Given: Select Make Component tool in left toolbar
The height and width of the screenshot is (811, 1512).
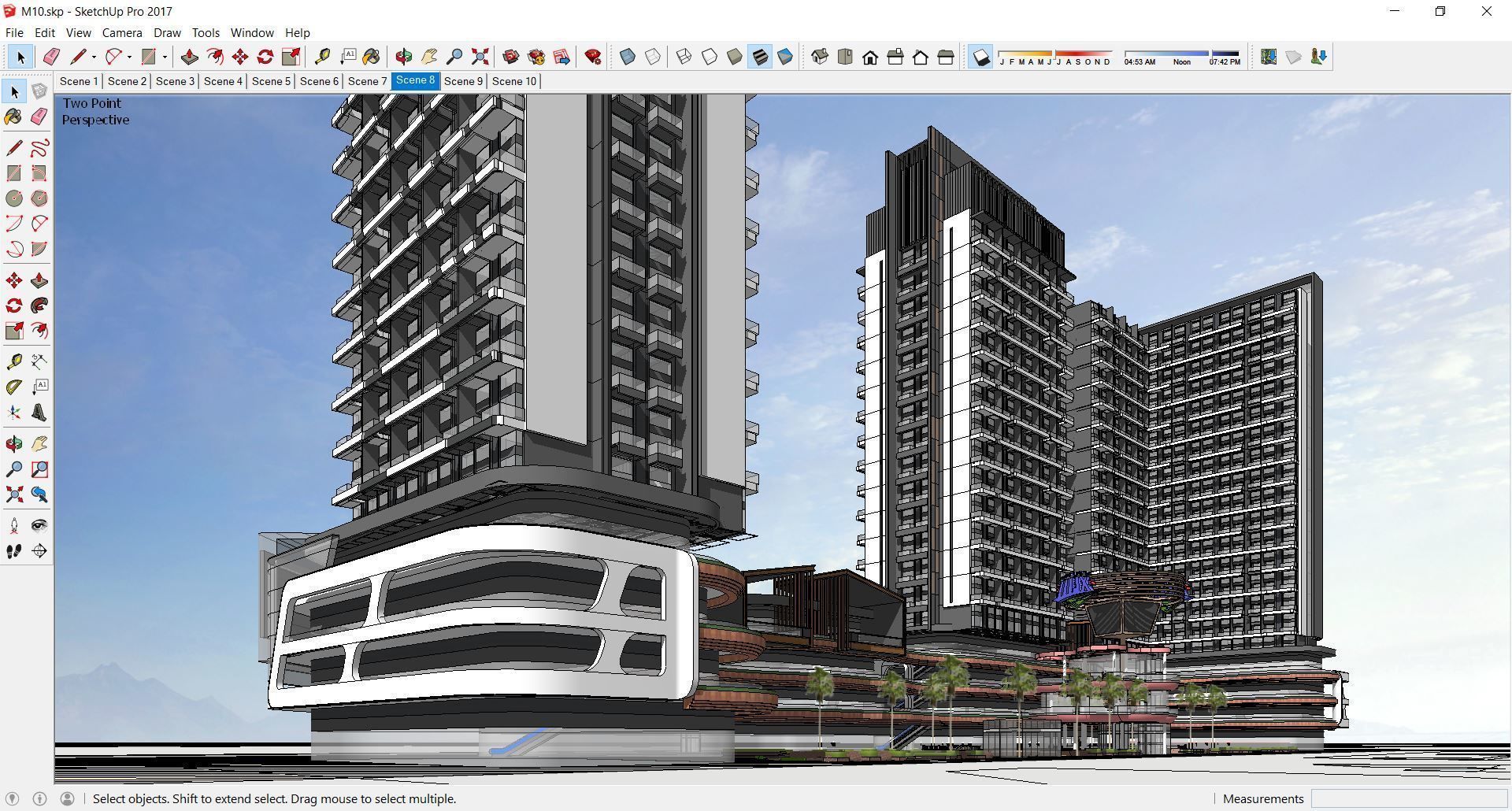Looking at the screenshot, I should click(39, 92).
